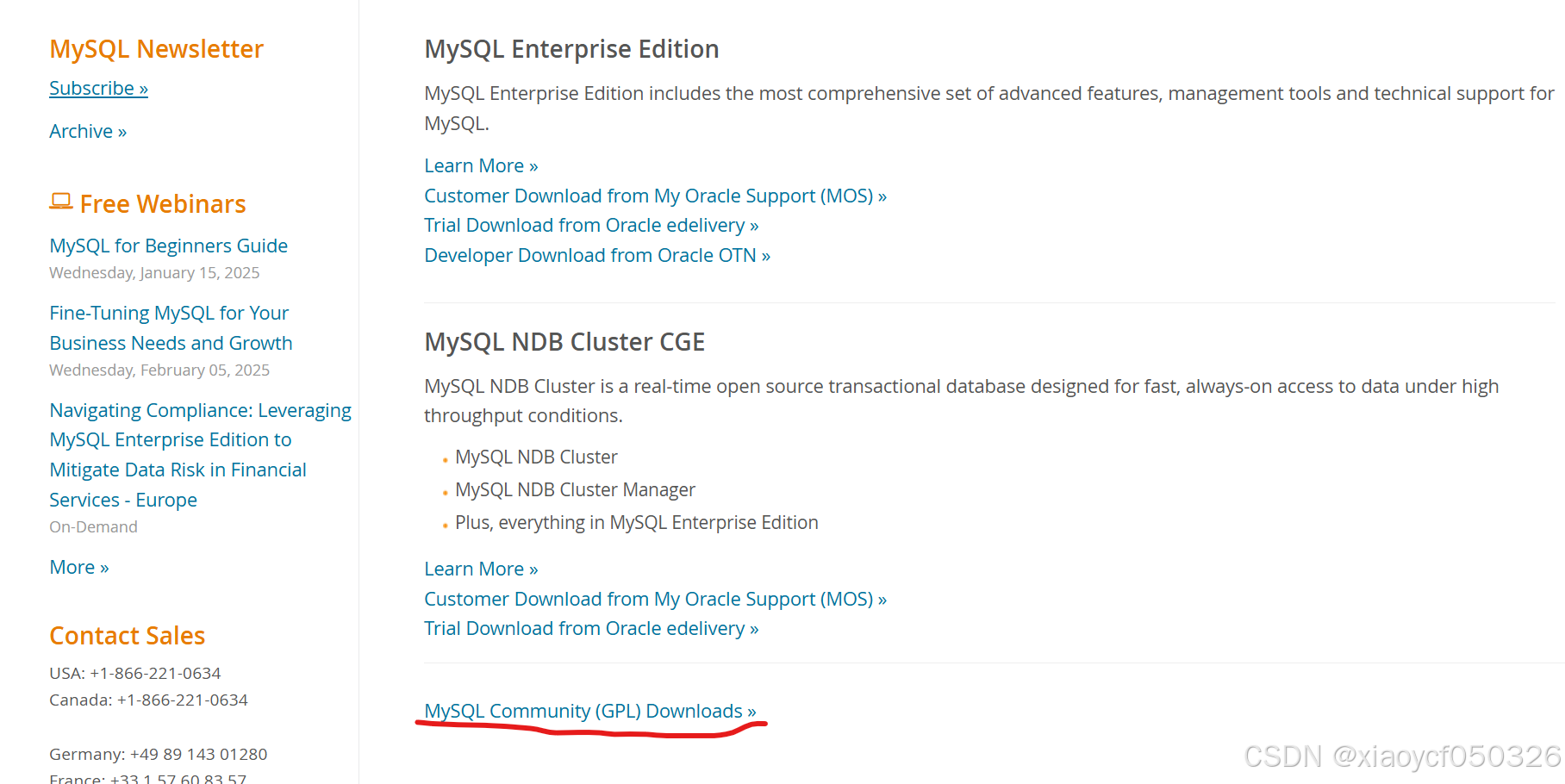Screen dimensions: 1565x784
Task: Open the newsletter Archive link
Action: [x=88, y=131]
